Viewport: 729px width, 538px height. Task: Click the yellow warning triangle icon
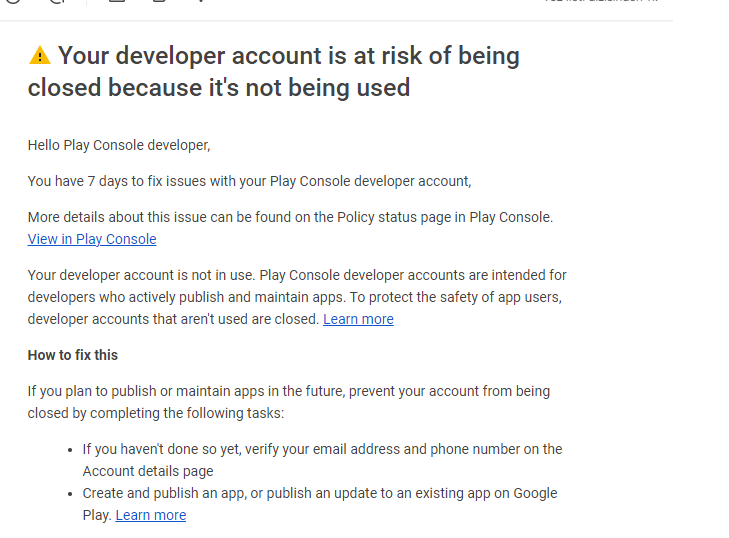coord(40,55)
